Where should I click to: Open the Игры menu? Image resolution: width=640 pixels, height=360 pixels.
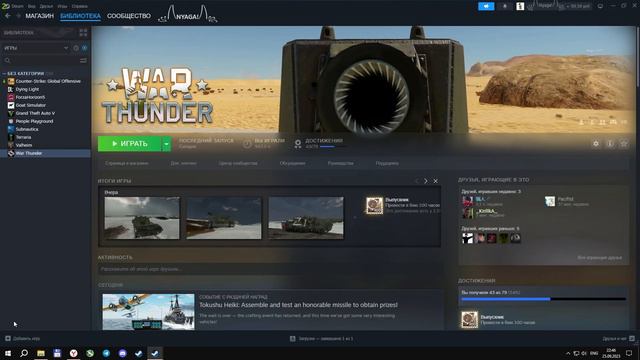tap(62, 6)
